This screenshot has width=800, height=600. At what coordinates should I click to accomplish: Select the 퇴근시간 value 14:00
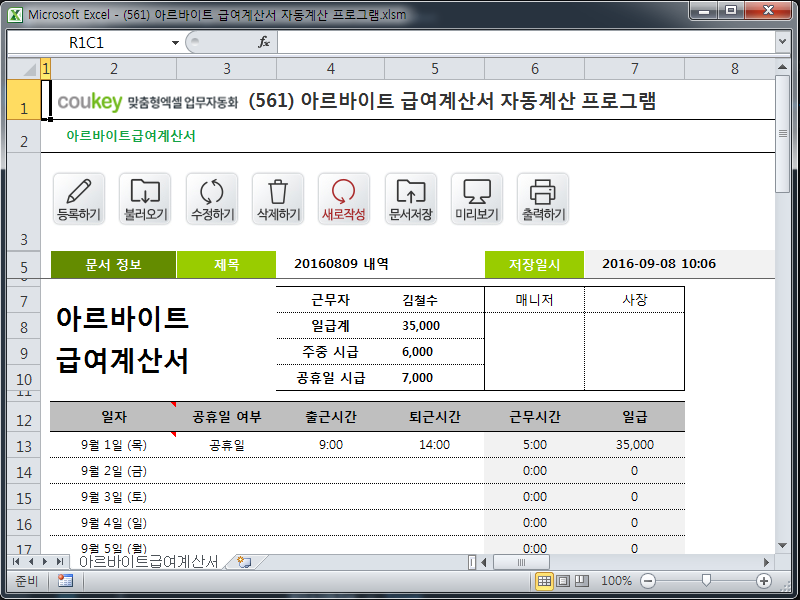tap(434, 445)
